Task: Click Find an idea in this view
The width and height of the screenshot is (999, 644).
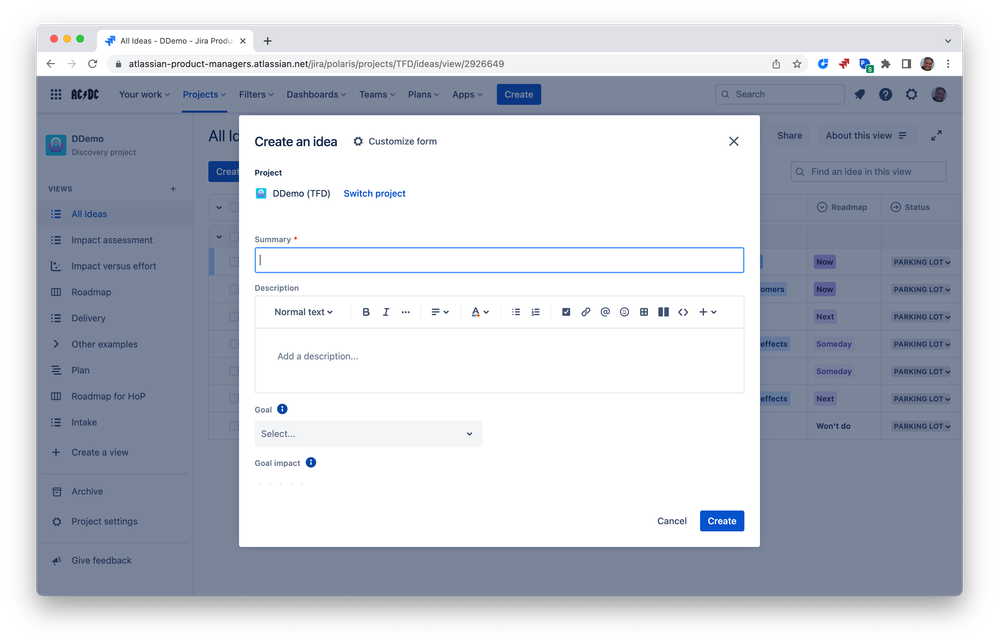Action: tap(868, 171)
